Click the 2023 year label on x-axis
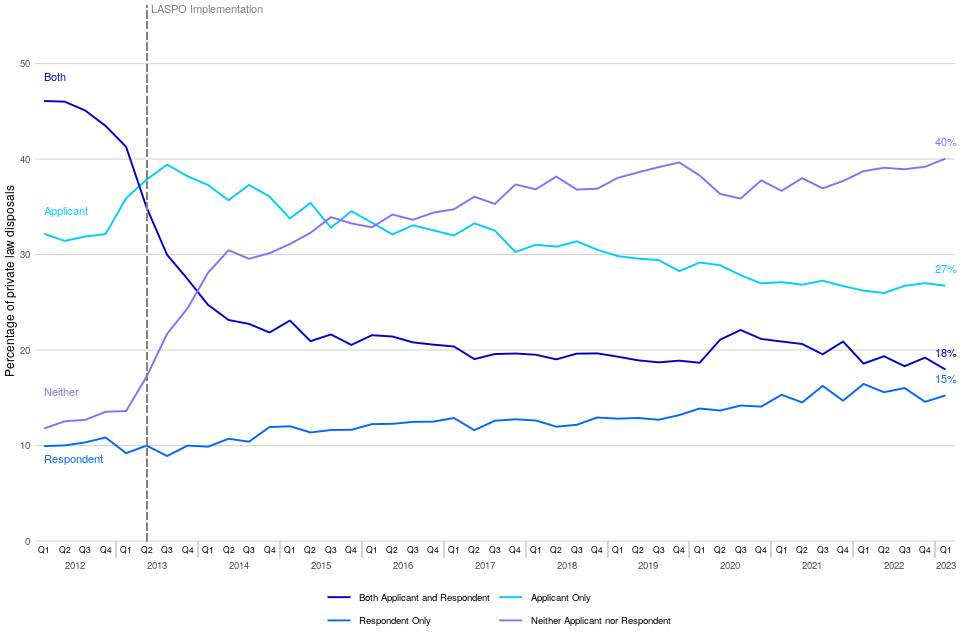This screenshot has width=960, height=640. click(x=945, y=566)
